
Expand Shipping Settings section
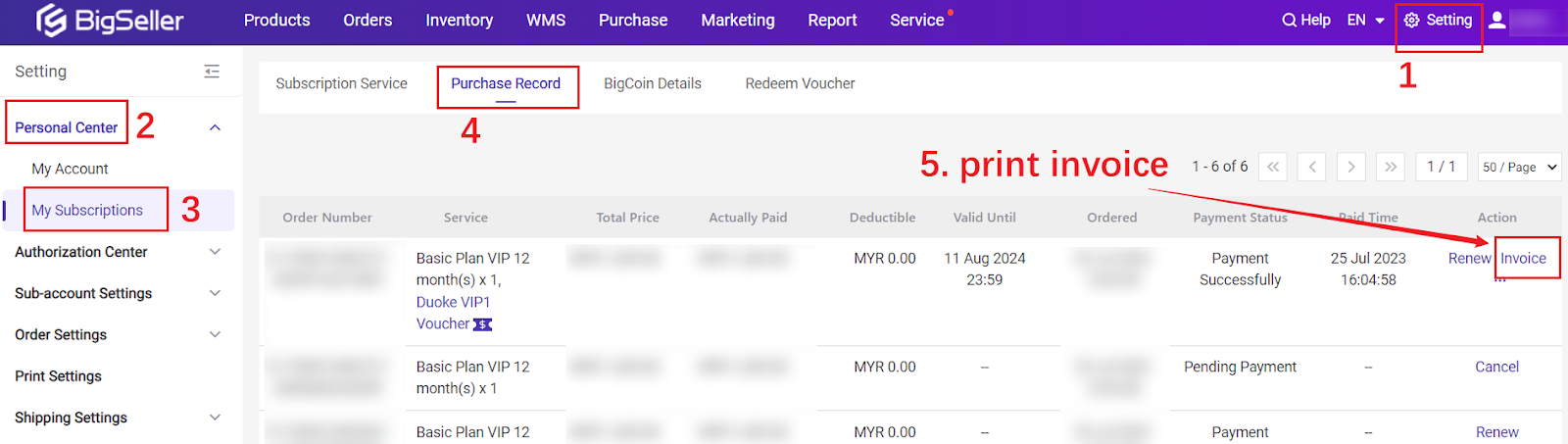(x=215, y=418)
